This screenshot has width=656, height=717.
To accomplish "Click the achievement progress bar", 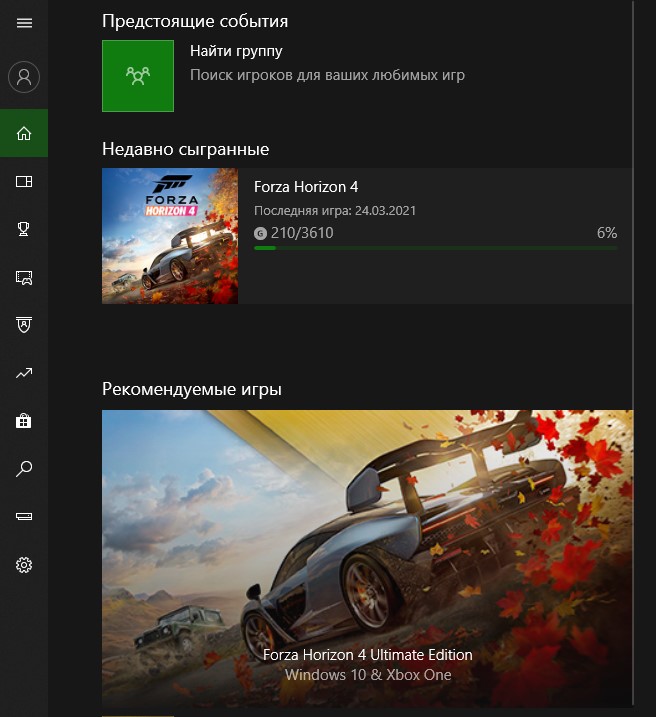I will coord(436,248).
